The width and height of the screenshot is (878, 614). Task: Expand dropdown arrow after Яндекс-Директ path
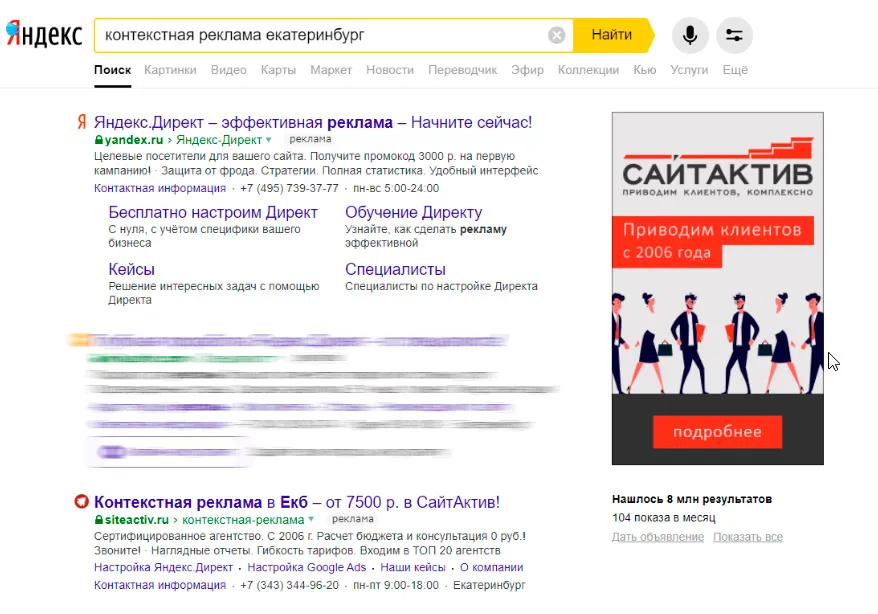[269, 140]
